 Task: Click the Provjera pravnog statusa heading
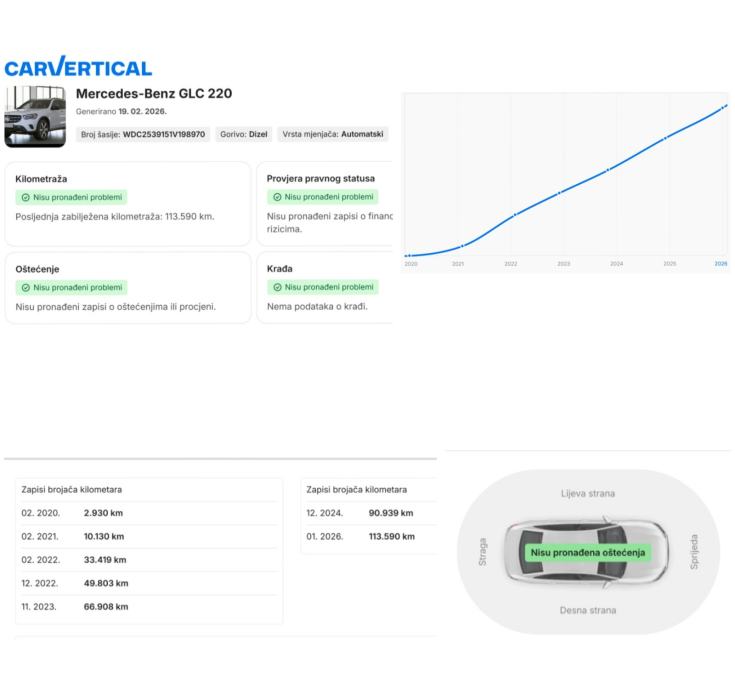[321, 178]
